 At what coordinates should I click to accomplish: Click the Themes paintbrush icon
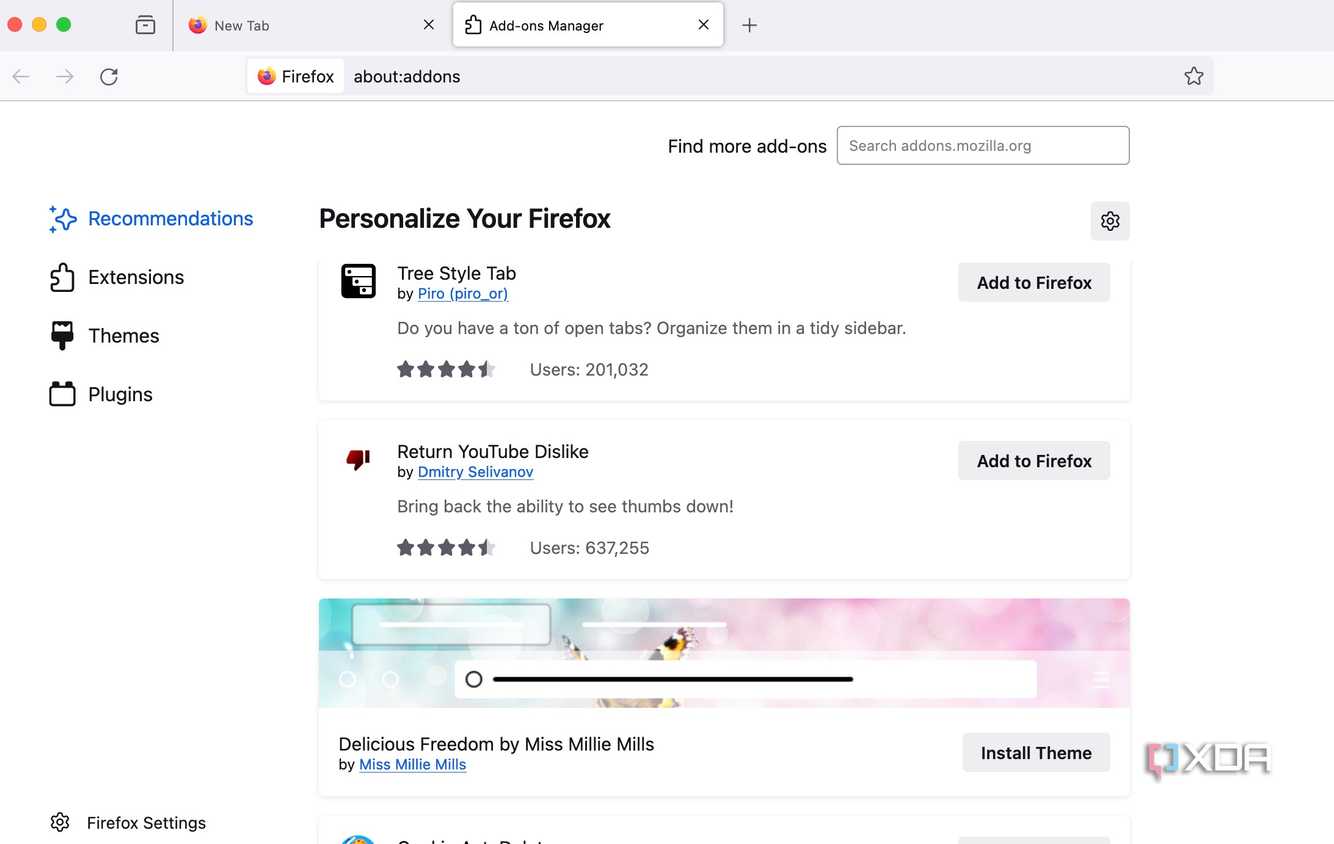(62, 336)
